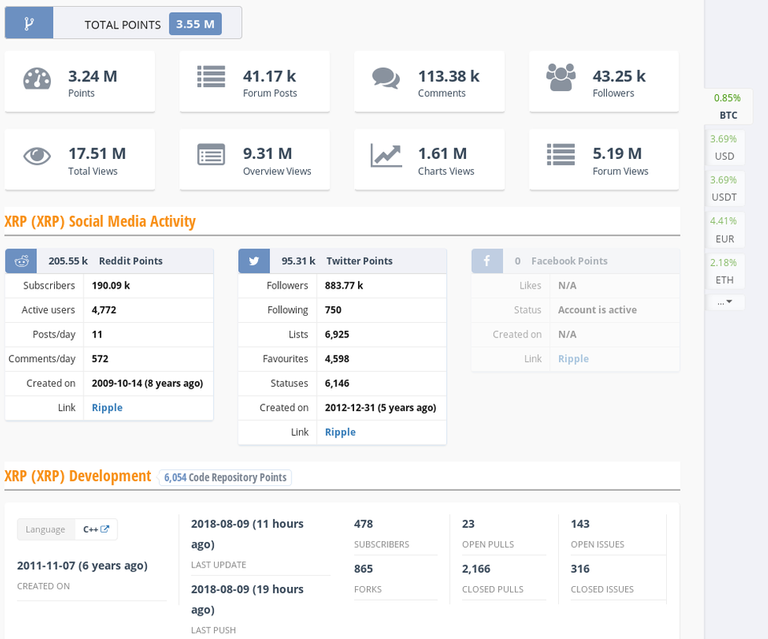This screenshot has width=768, height=639.
Task: Click the Following value 750
Action: [333, 310]
